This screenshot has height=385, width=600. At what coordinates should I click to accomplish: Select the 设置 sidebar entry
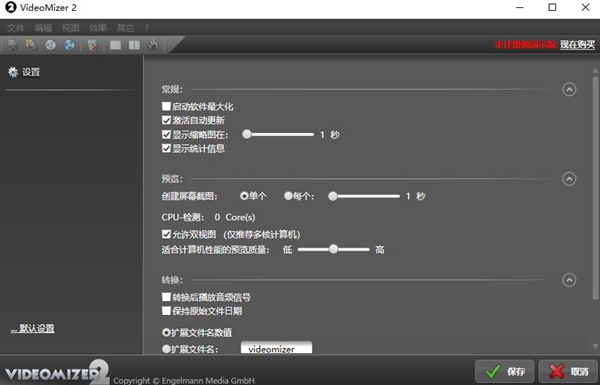pos(24,72)
